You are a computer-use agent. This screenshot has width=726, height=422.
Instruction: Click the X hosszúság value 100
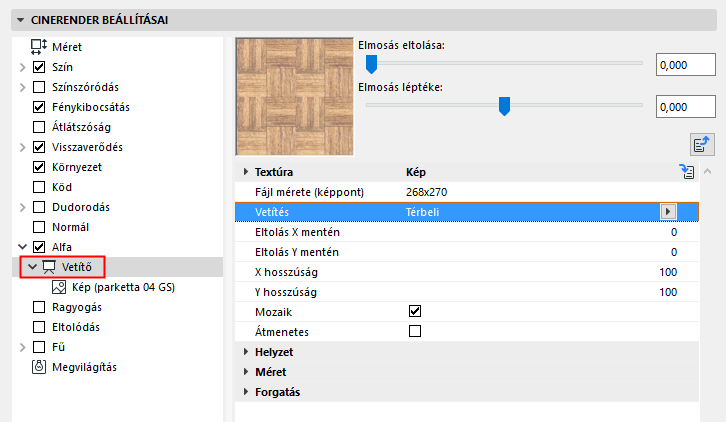[668, 272]
